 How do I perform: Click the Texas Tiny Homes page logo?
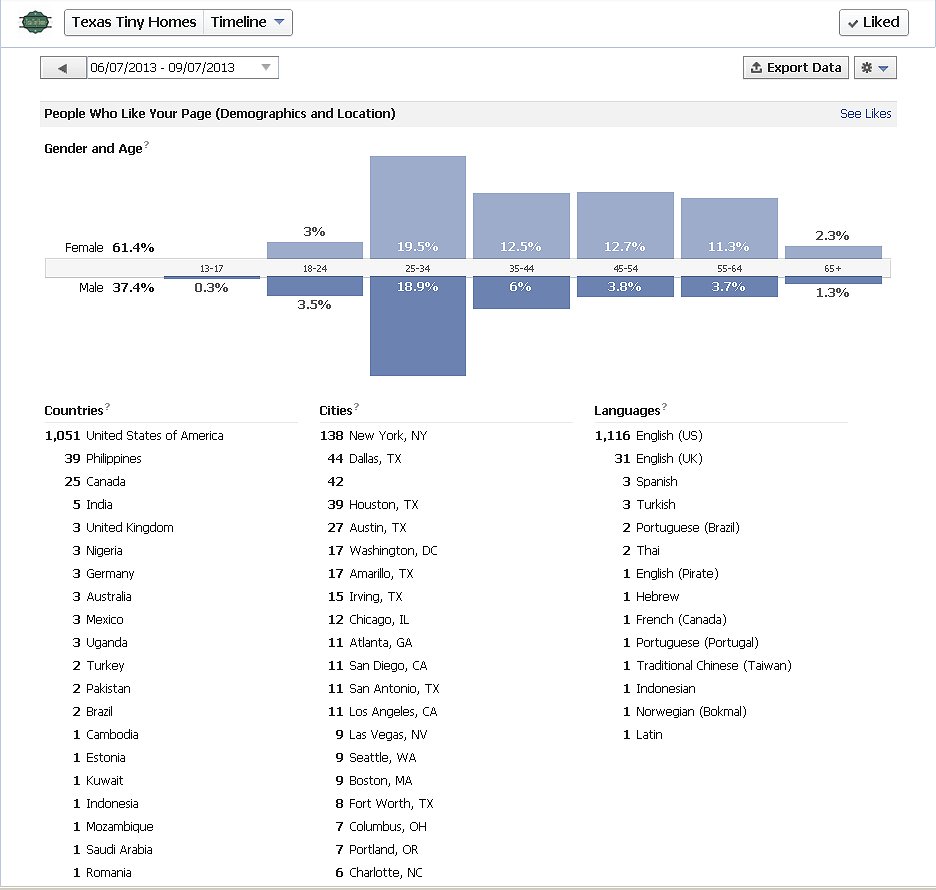click(x=36, y=22)
